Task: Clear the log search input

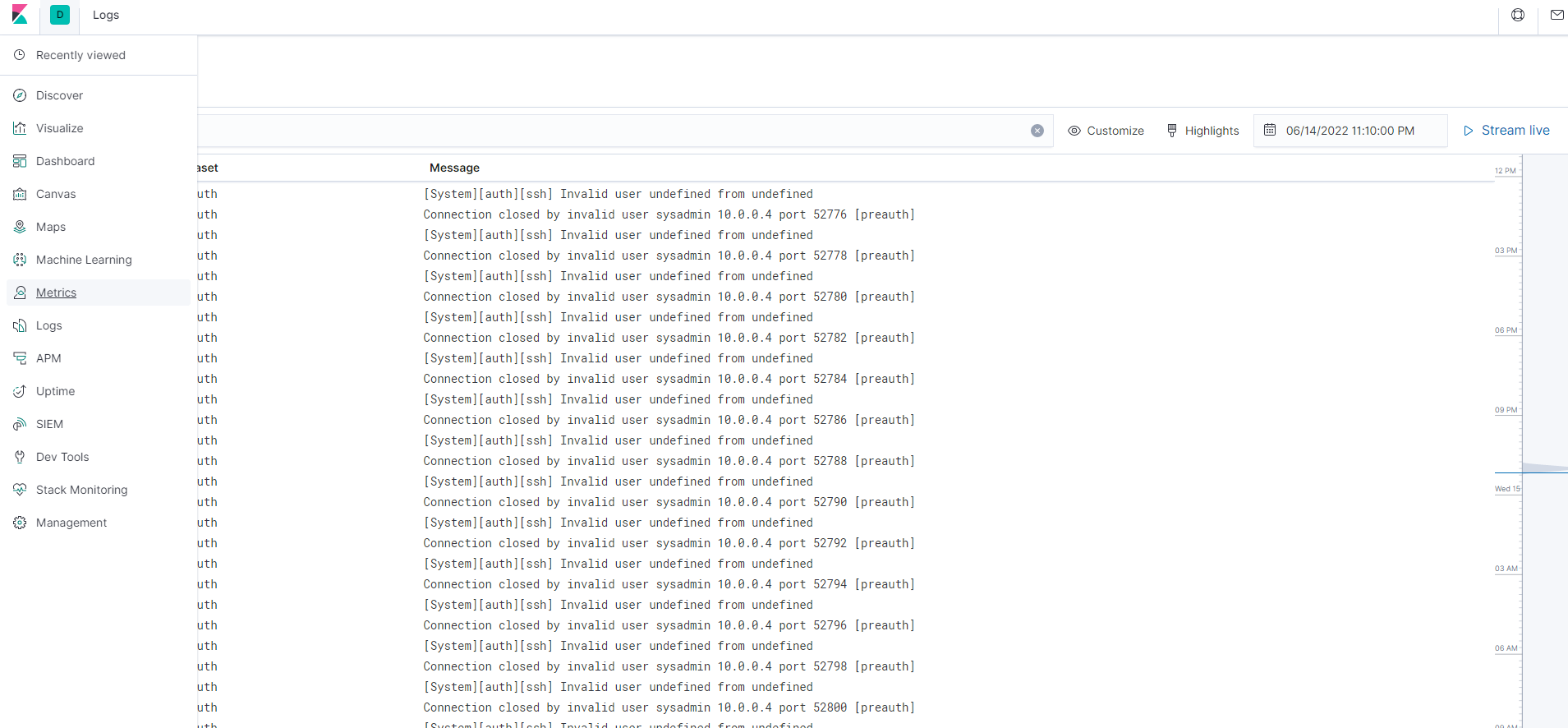Action: click(x=1037, y=131)
